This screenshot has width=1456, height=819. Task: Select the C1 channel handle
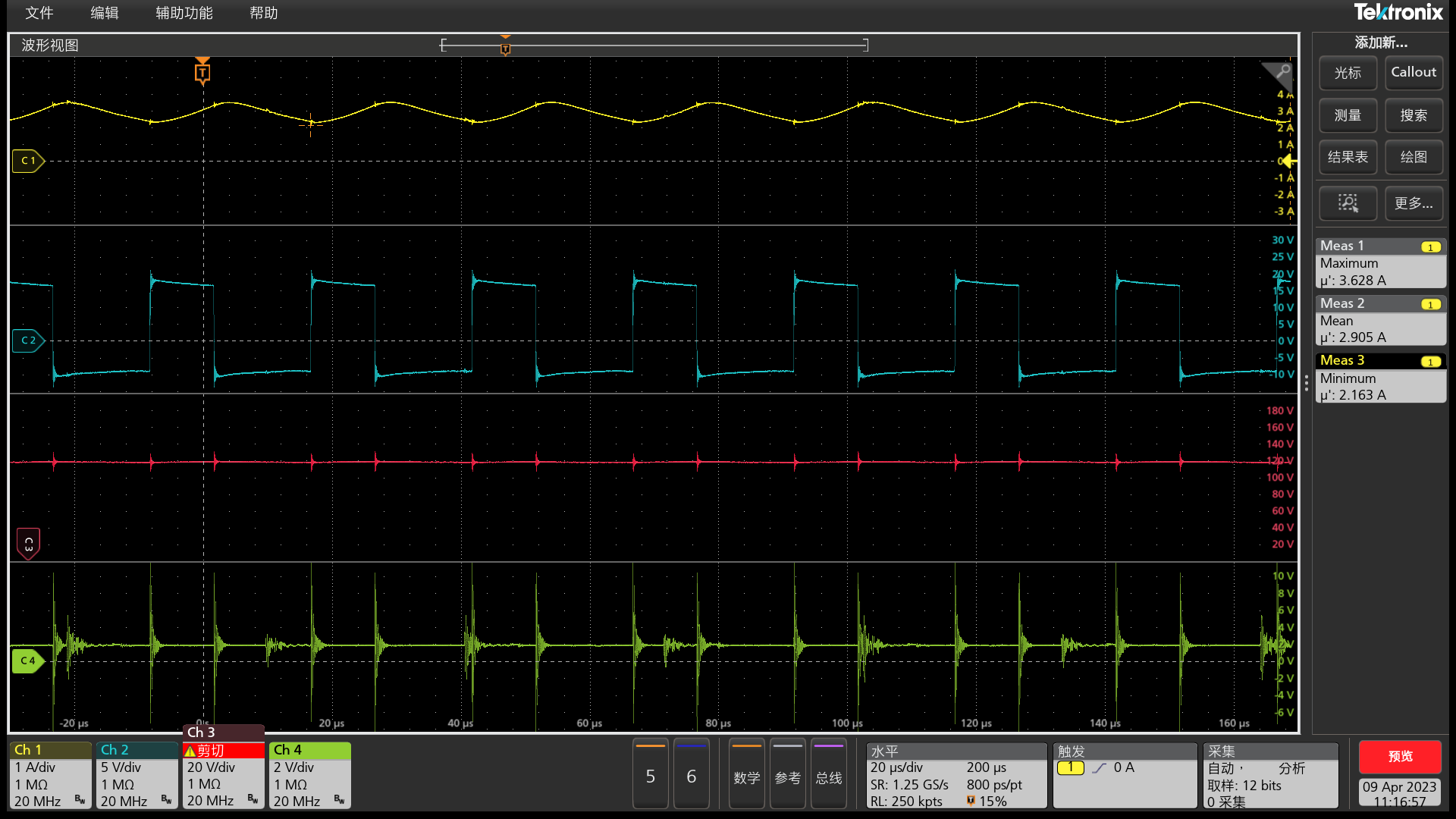pyautogui.click(x=28, y=161)
